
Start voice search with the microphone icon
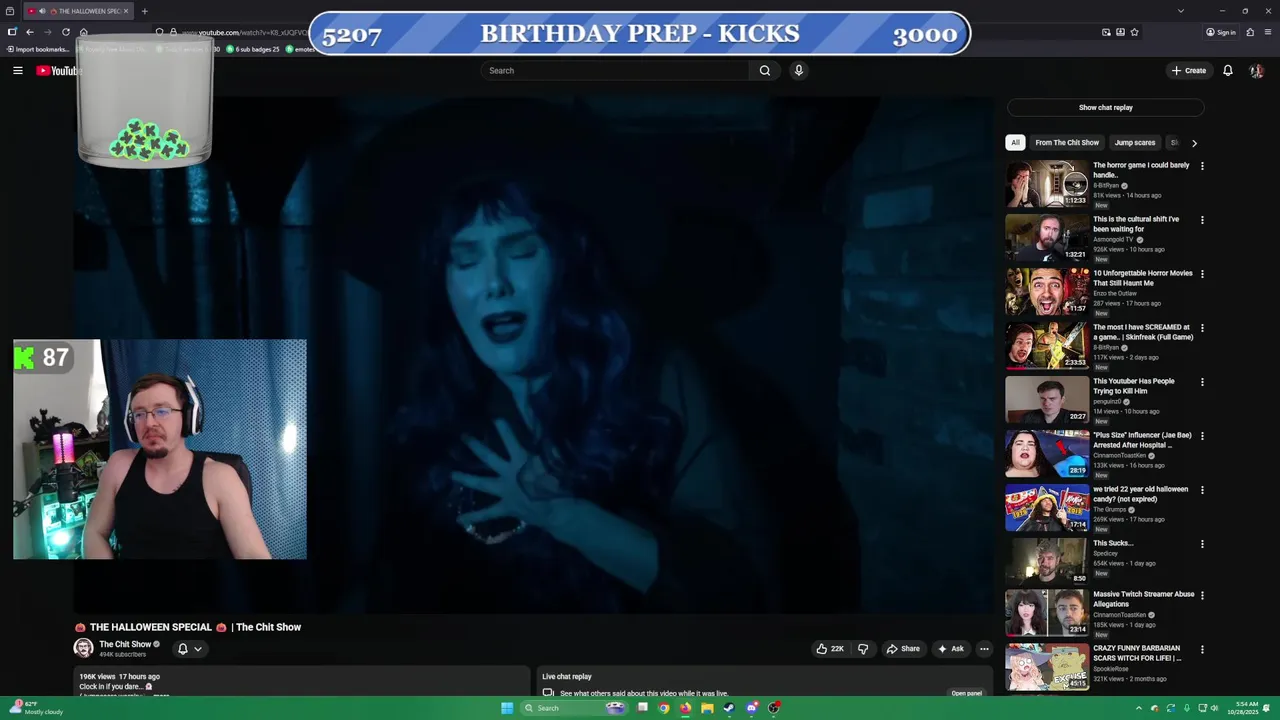(x=798, y=70)
